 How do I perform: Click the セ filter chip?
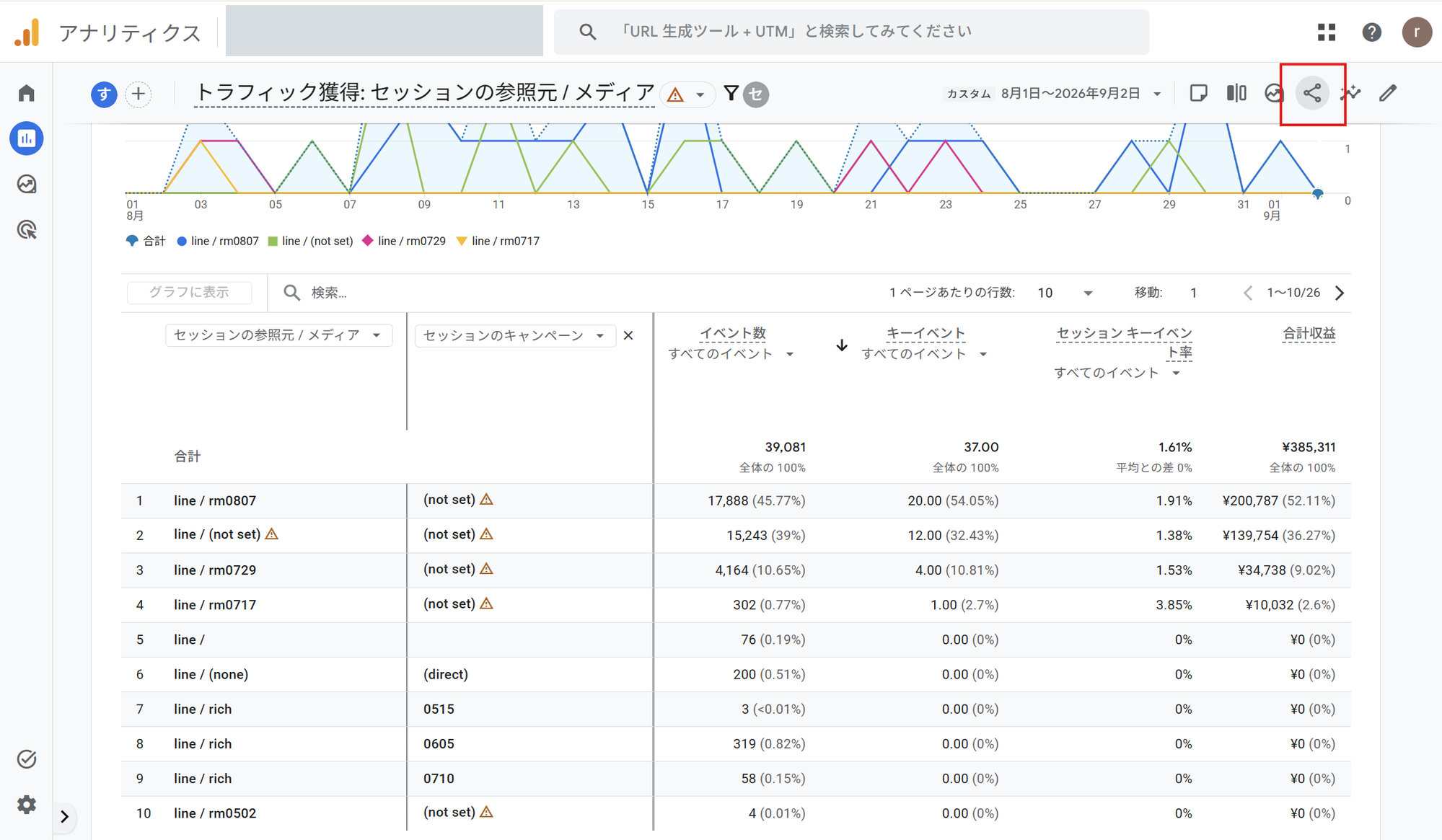click(x=756, y=94)
